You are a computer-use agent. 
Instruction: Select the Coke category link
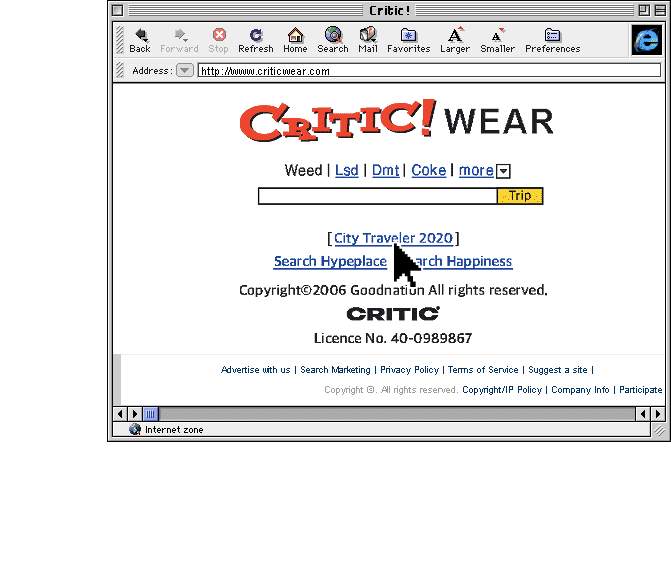[x=428, y=170]
